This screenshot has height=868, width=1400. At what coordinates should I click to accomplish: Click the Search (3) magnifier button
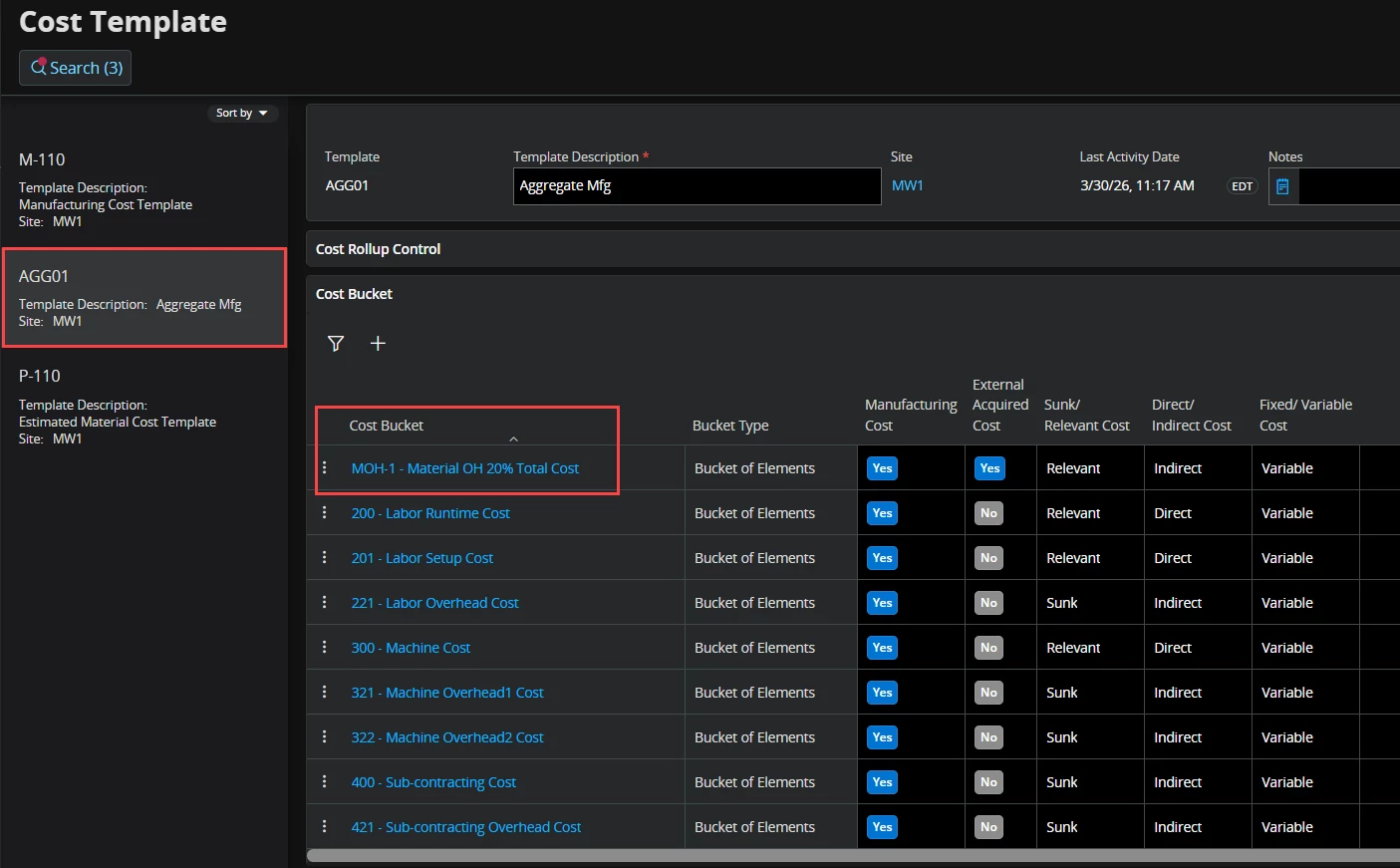pos(76,68)
